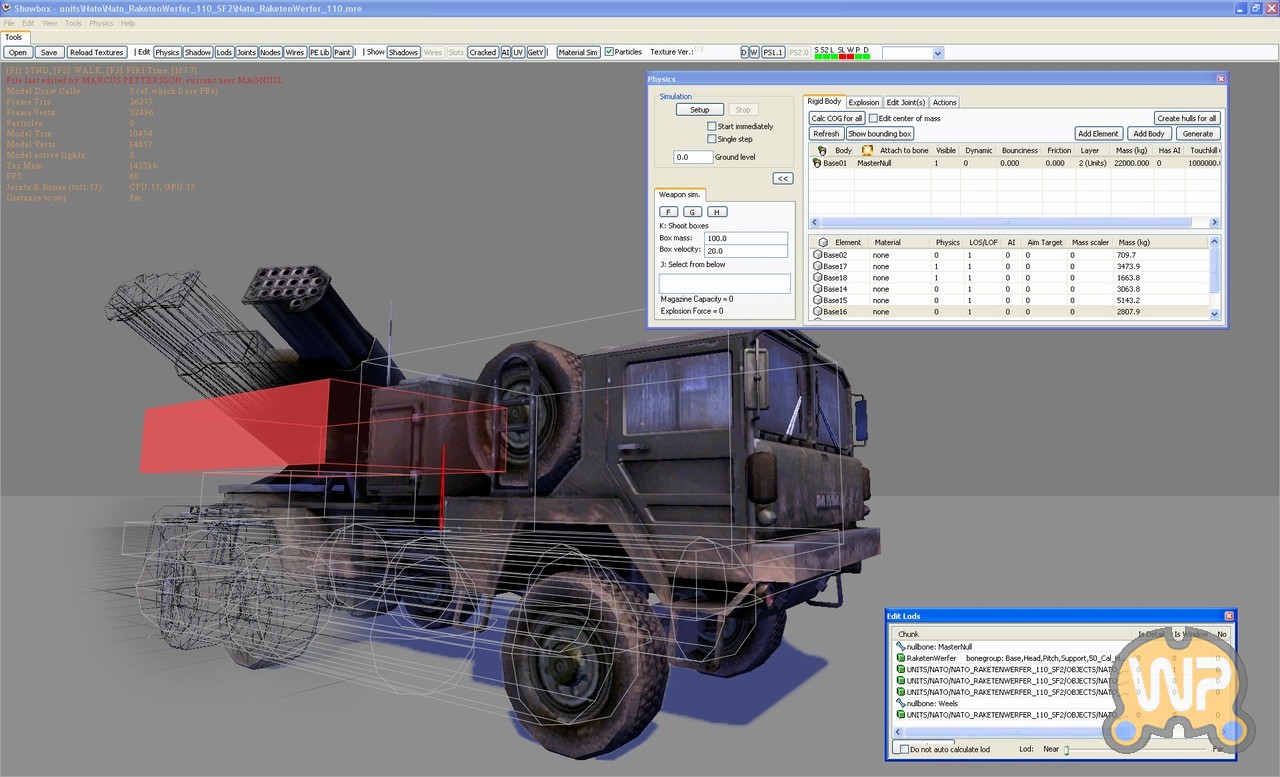
Task: Click the Reload Textures button
Action: pyautogui.click(x=96, y=52)
